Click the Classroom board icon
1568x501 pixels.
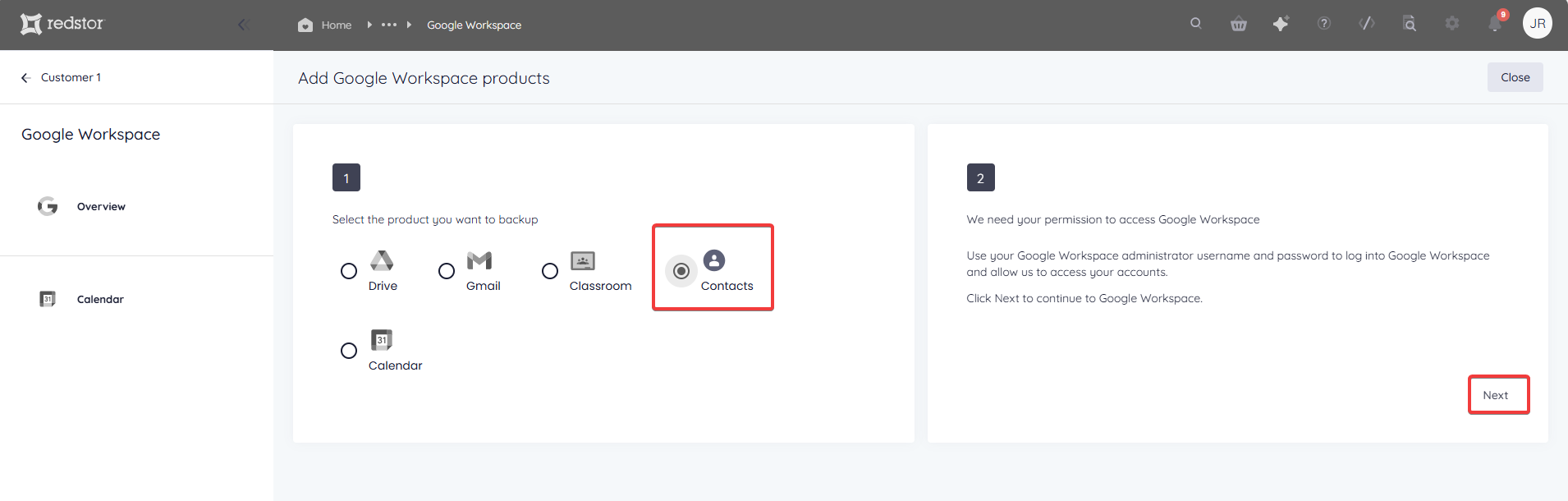coord(583,261)
